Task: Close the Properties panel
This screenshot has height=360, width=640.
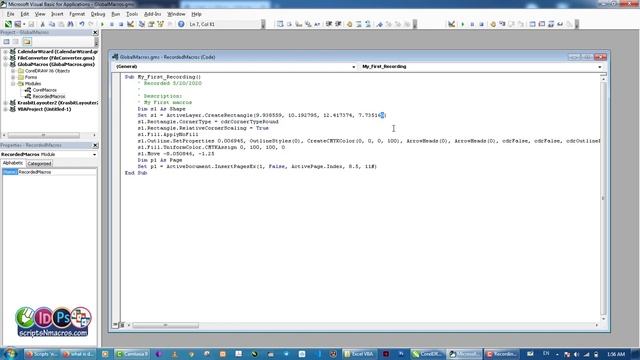Action: pos(95,145)
